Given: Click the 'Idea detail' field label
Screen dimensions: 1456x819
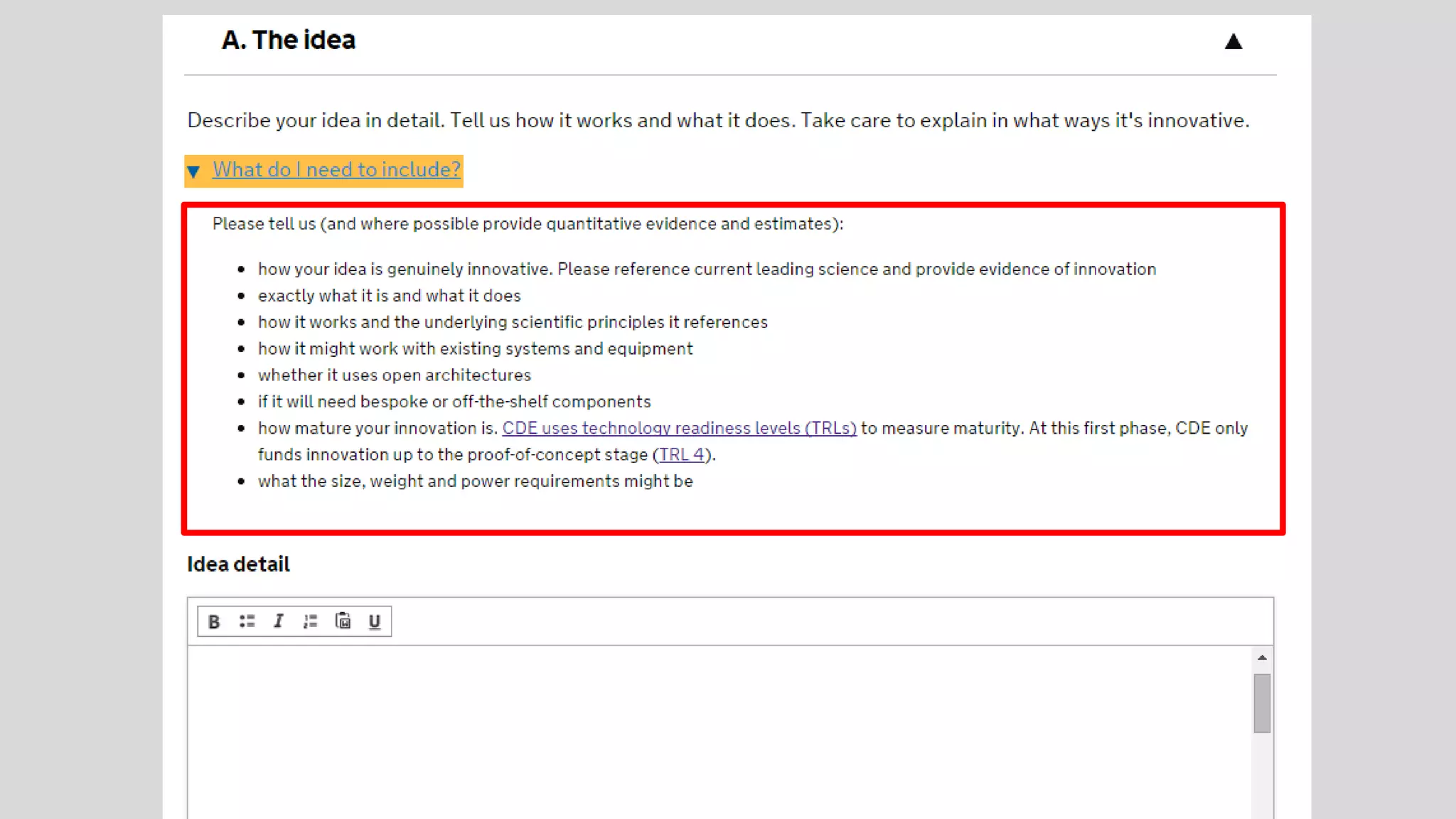Looking at the screenshot, I should 238,564.
